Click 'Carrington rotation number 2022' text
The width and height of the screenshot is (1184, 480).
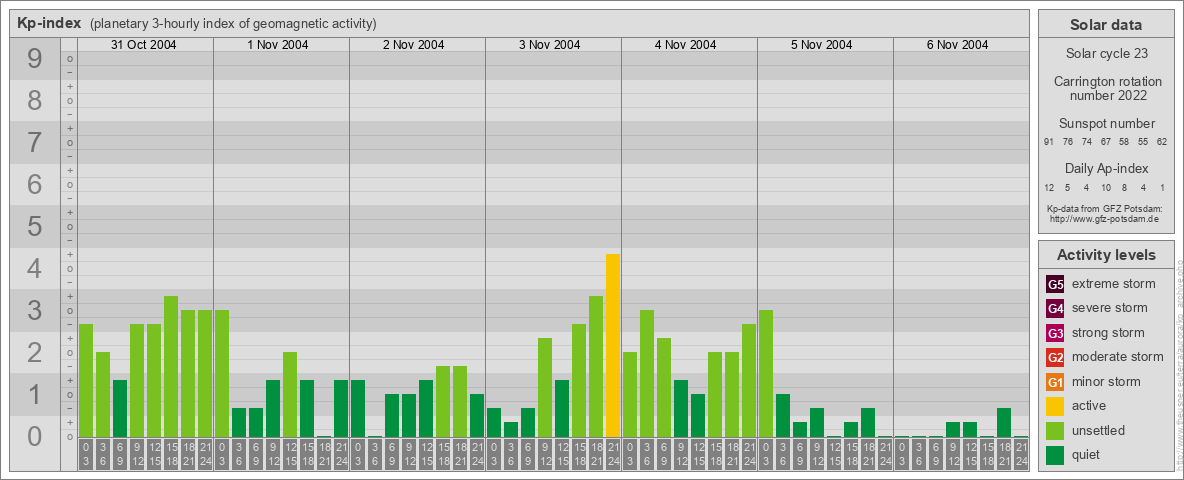1108,88
